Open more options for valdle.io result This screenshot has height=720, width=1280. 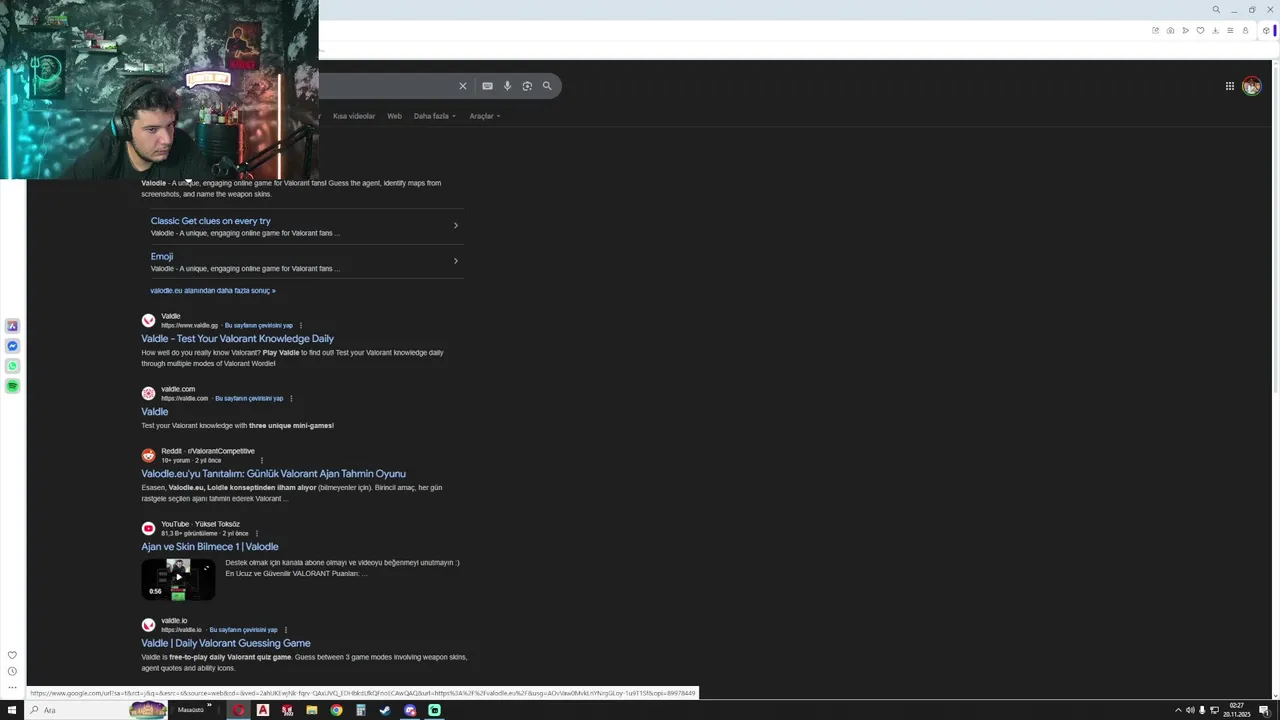click(x=285, y=630)
